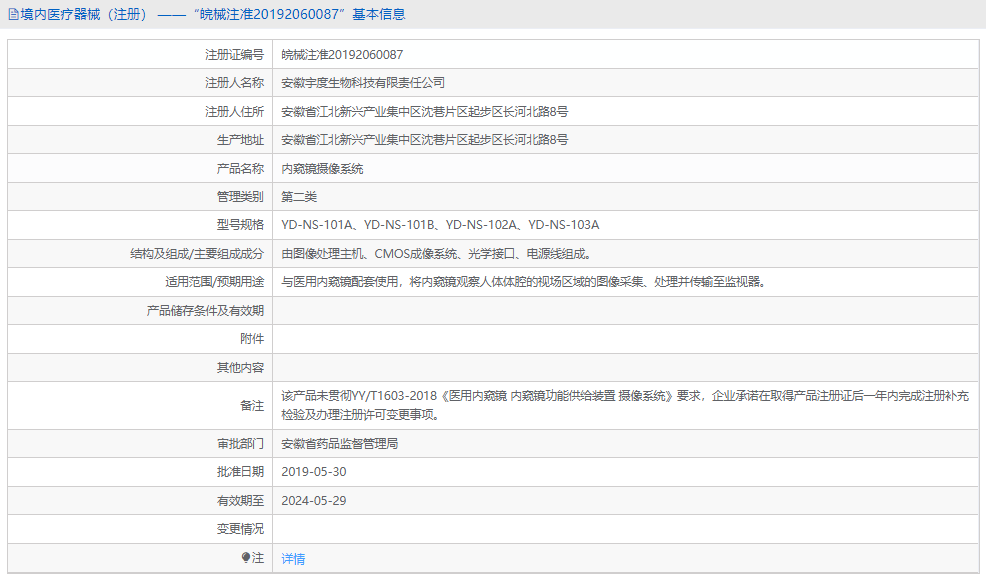The width and height of the screenshot is (986, 582).
Task: Select approval date 2019-05-30
Action: tap(314, 472)
